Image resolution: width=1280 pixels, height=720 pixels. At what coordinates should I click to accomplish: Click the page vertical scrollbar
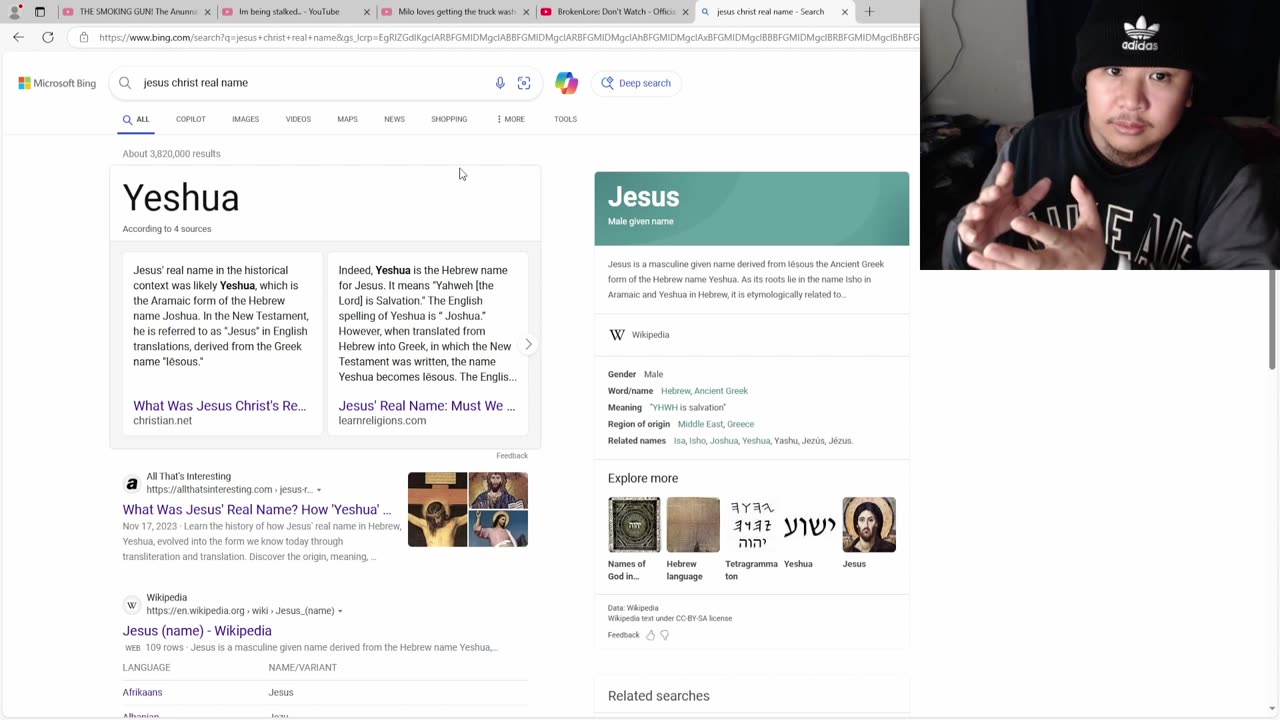point(1273,318)
